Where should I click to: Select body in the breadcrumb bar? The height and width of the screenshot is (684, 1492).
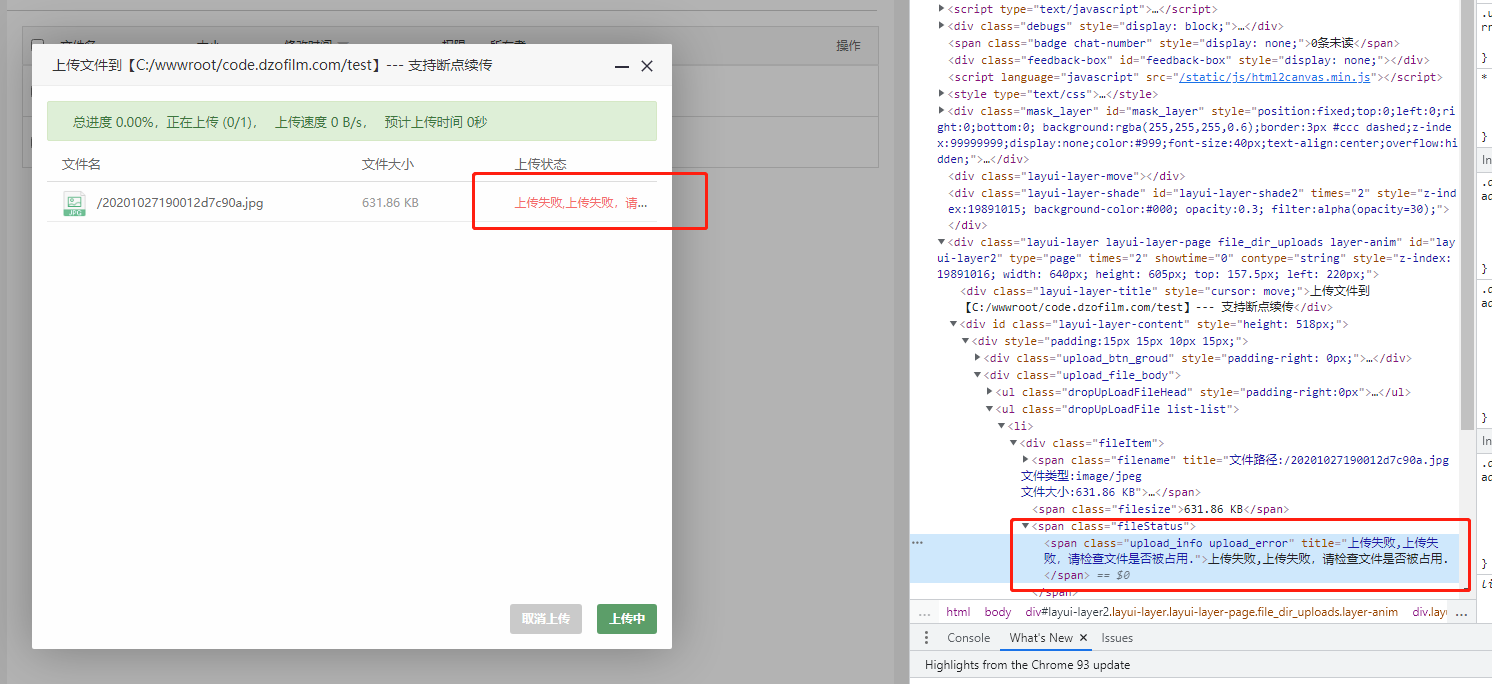(x=998, y=612)
